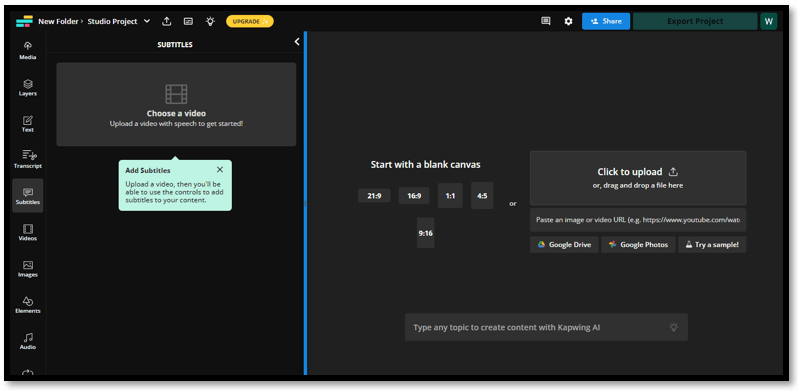Import from Google Photos

[x=638, y=244]
